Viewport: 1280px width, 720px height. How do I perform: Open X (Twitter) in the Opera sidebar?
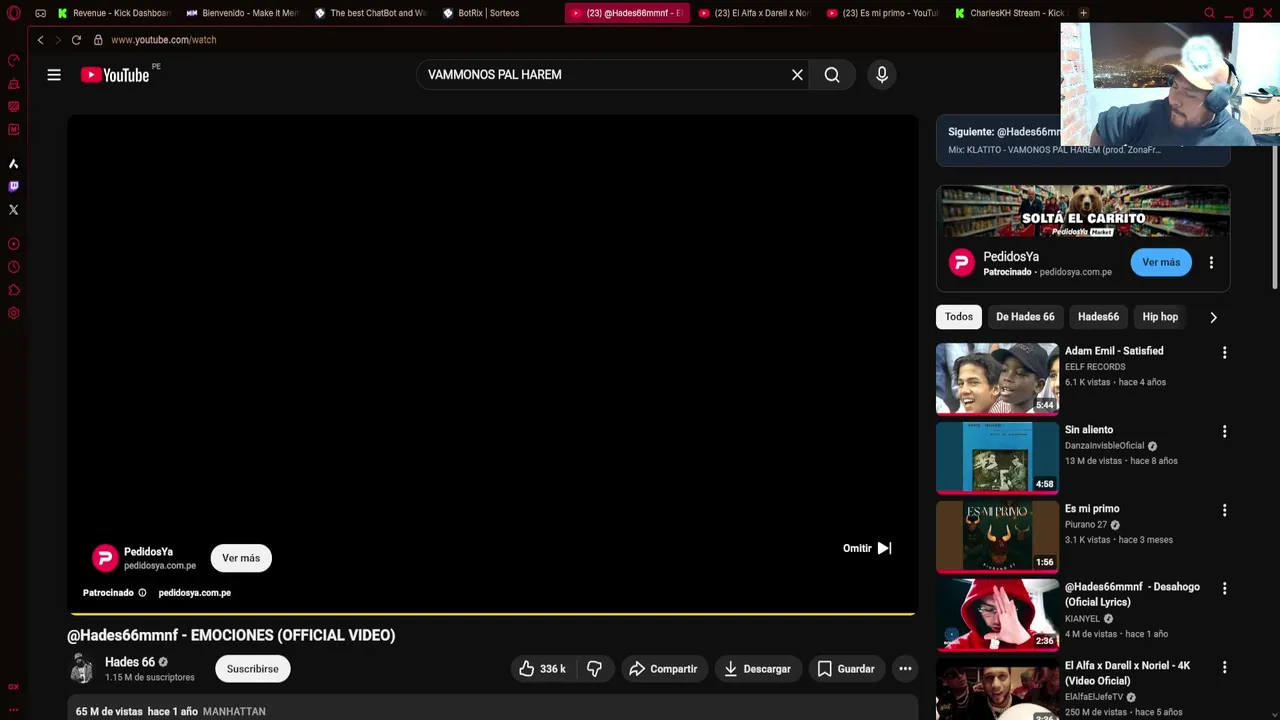click(13, 210)
